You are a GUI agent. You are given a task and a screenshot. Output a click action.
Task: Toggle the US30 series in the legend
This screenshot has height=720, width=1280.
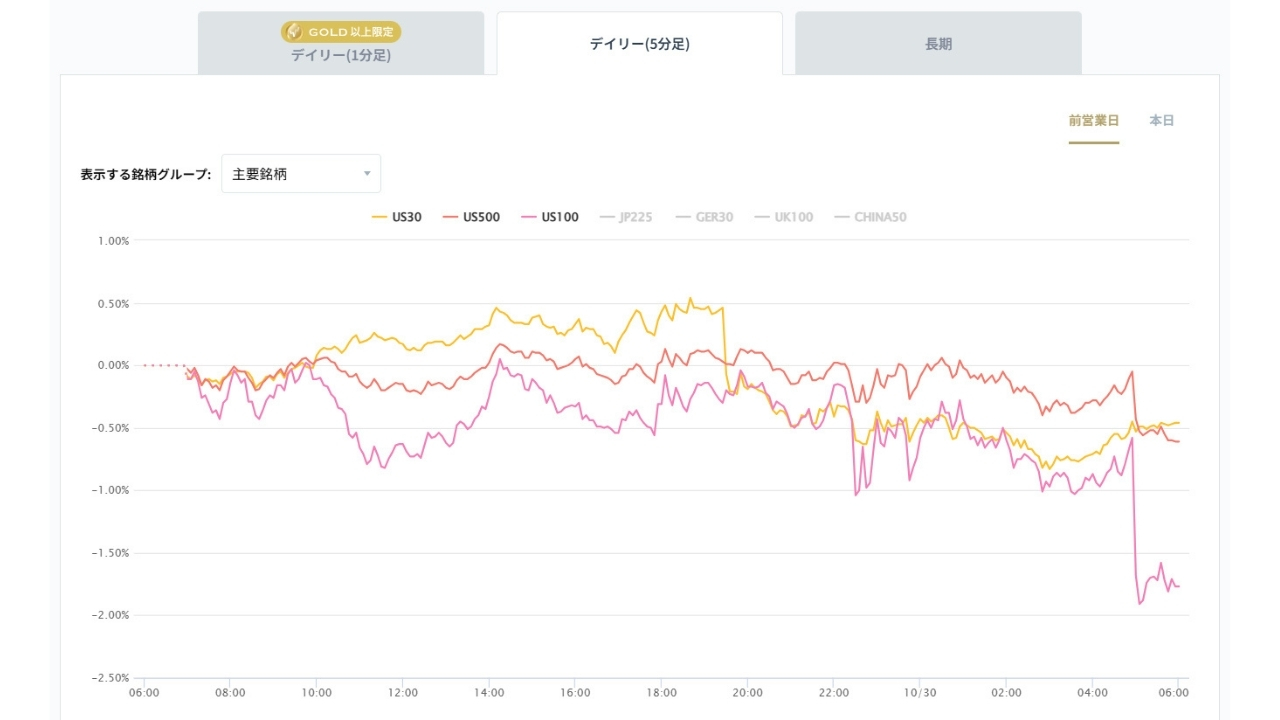[397, 217]
